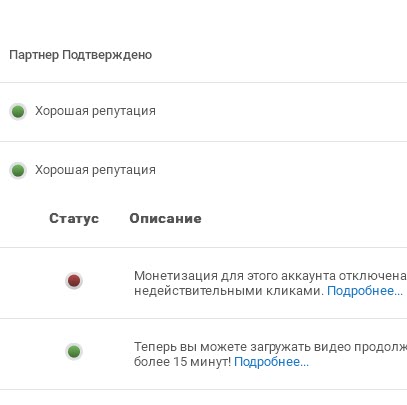The image size is (407, 405).
Task: Click the green dot of the Хорошая репутация row above Статус
Action: tap(18, 171)
